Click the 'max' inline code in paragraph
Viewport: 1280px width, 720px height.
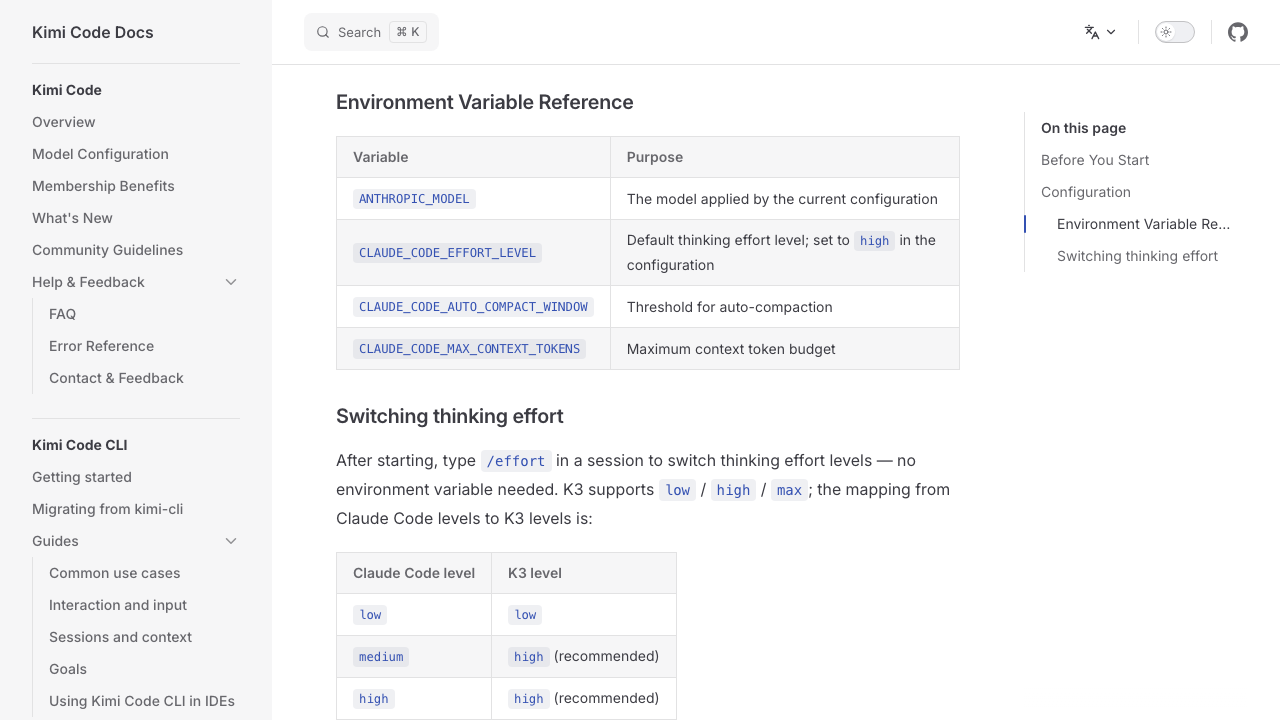[789, 490]
